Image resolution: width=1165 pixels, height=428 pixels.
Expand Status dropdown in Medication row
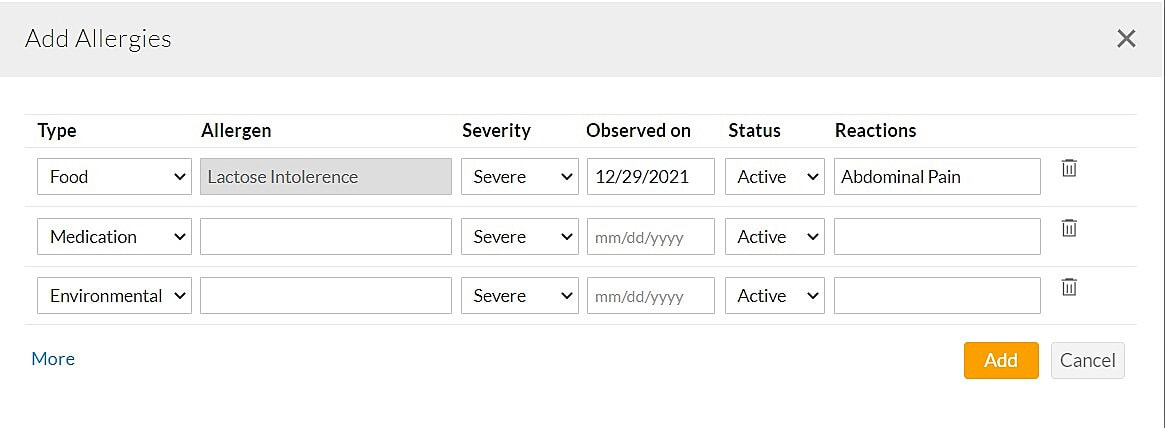click(775, 237)
